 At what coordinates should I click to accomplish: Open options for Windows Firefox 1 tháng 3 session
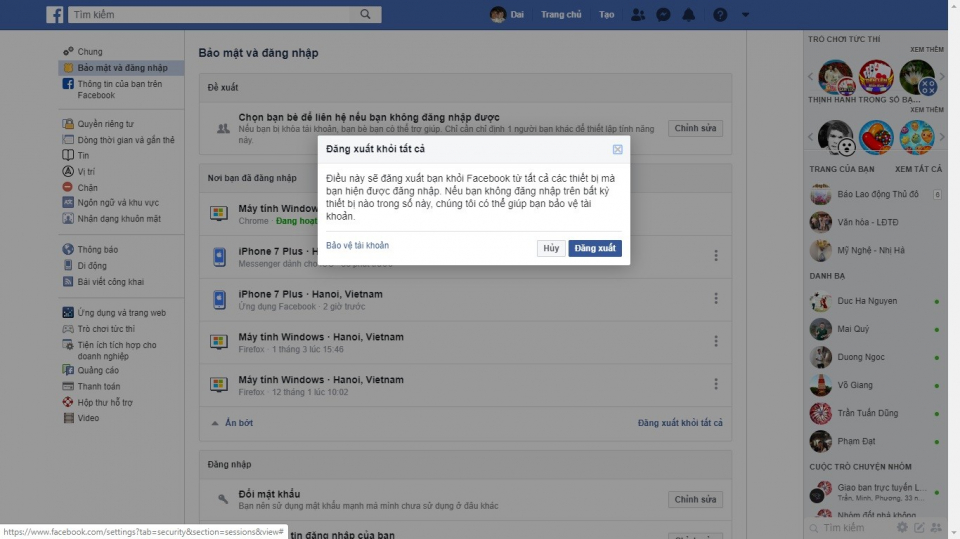(716, 341)
